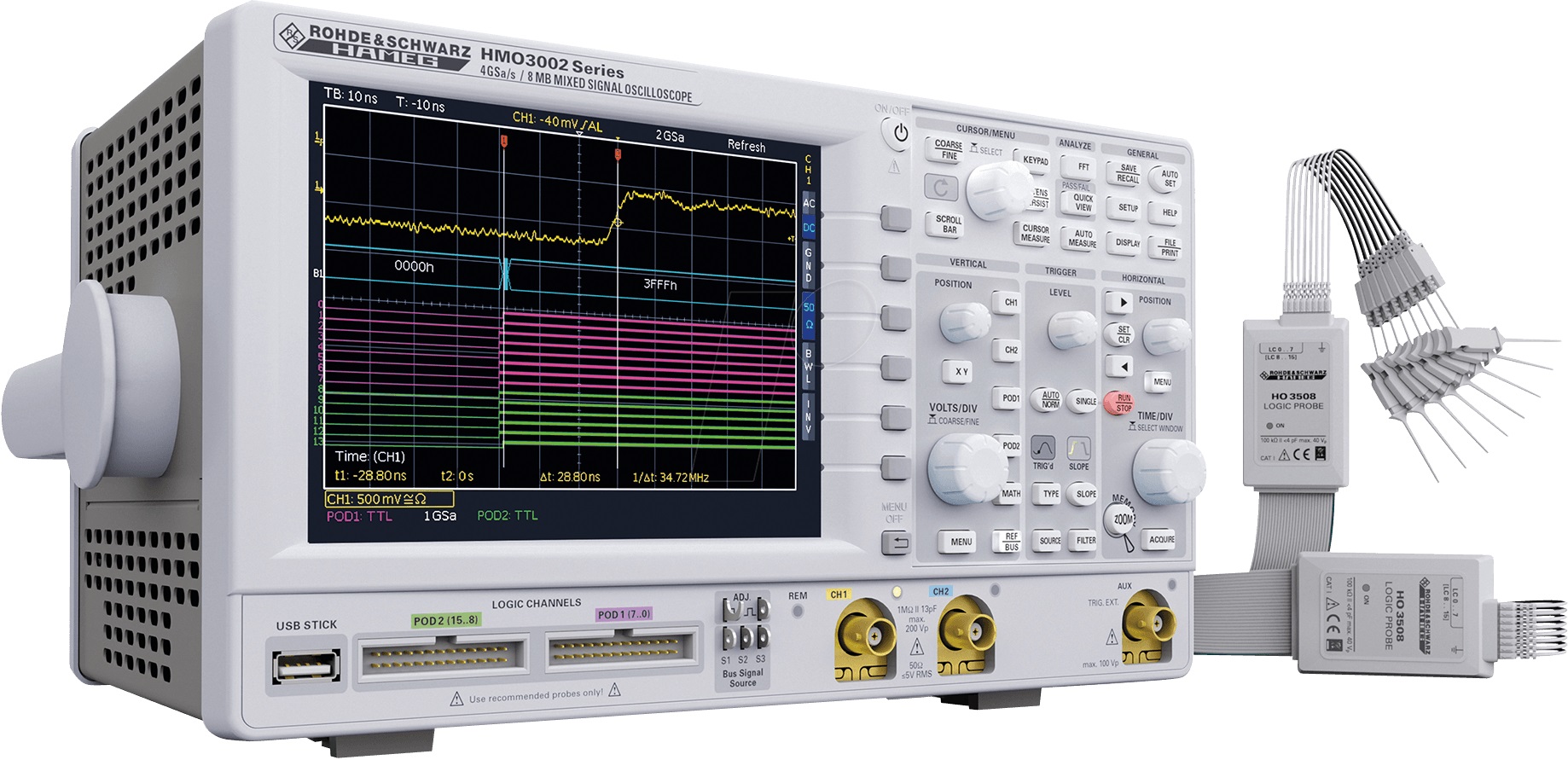Screen dimensions: 1568x760
Task: Click the MATH button
Action: 1011,493
